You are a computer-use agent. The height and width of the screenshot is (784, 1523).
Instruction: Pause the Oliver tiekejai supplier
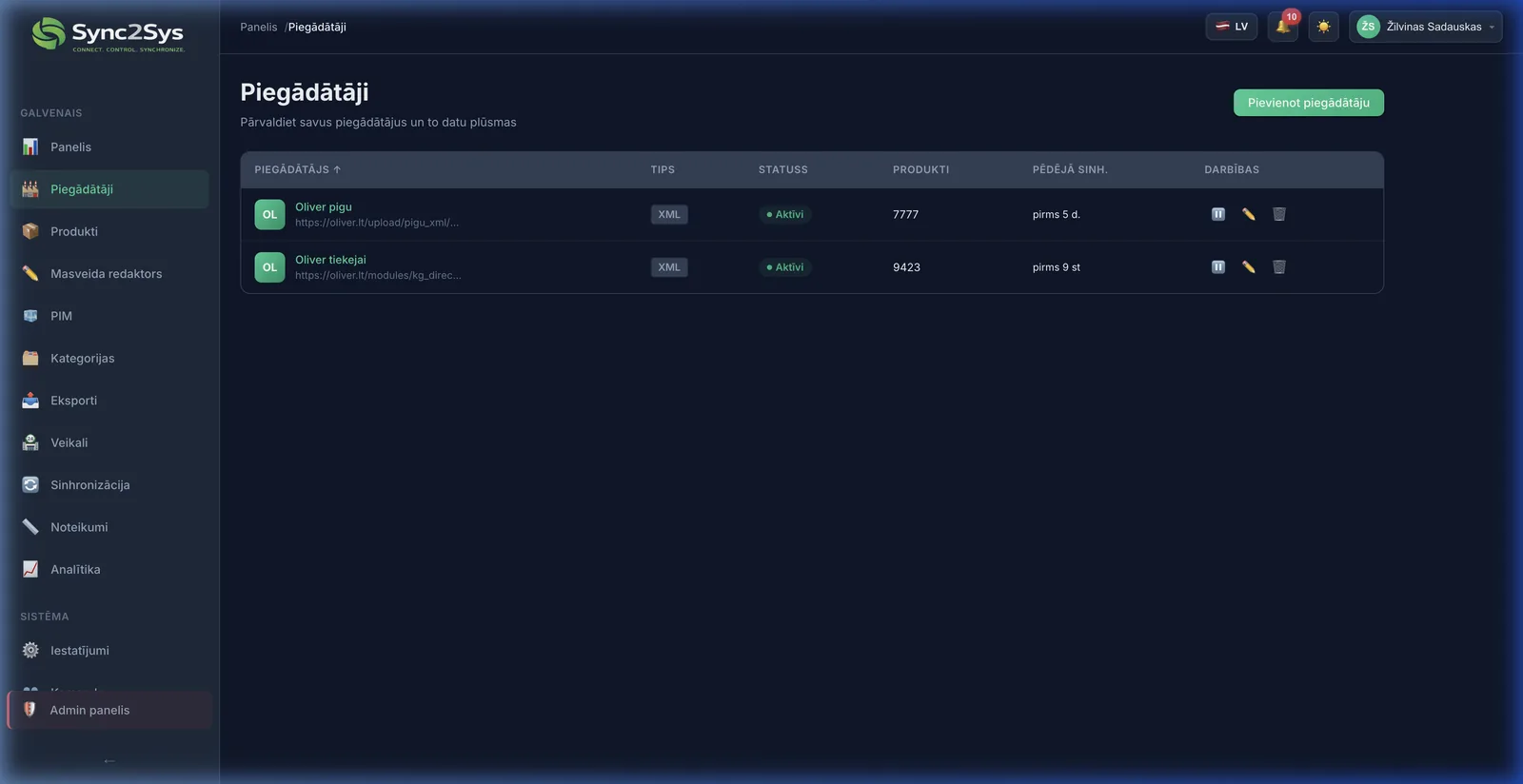1217,267
